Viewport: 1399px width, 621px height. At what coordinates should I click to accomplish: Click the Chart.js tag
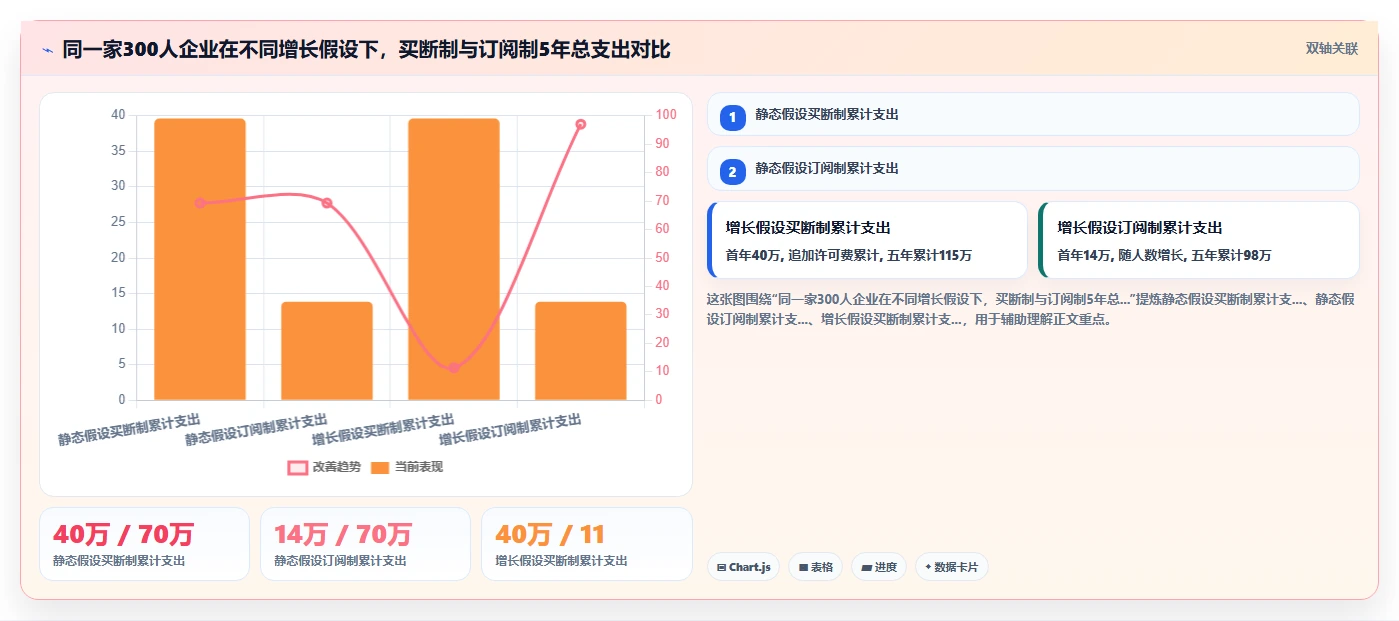pos(743,567)
